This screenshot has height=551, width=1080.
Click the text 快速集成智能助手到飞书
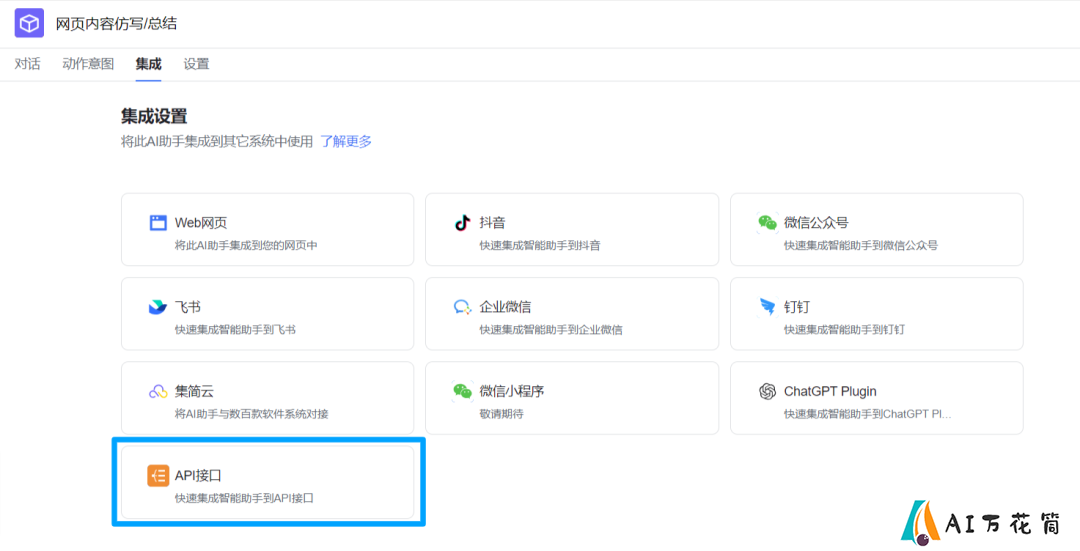click(x=236, y=330)
